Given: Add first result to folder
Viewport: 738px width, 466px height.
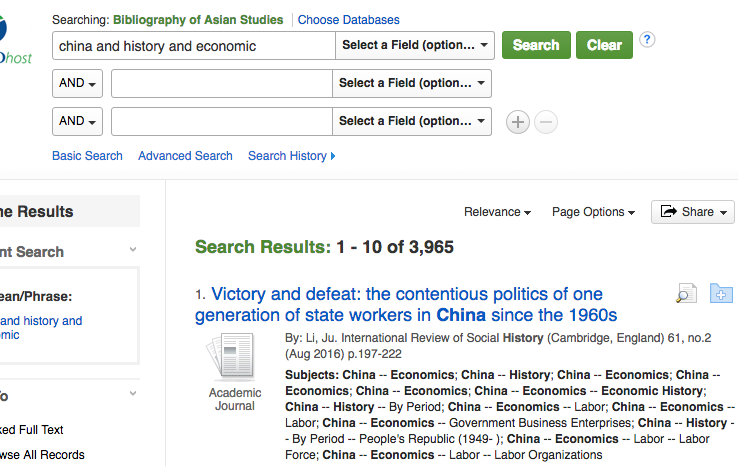Looking at the screenshot, I should (720, 293).
